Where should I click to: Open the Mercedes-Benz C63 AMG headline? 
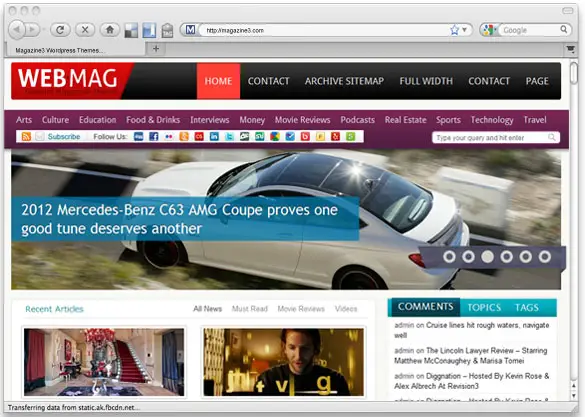[179, 219]
